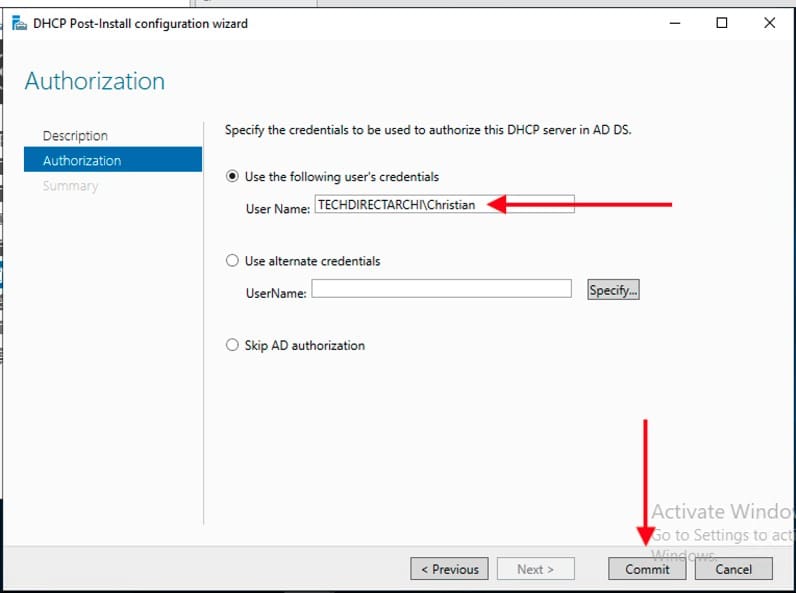796x593 pixels.
Task: Choose 'Use alternate credentials' radio button
Action: pyautogui.click(x=234, y=261)
